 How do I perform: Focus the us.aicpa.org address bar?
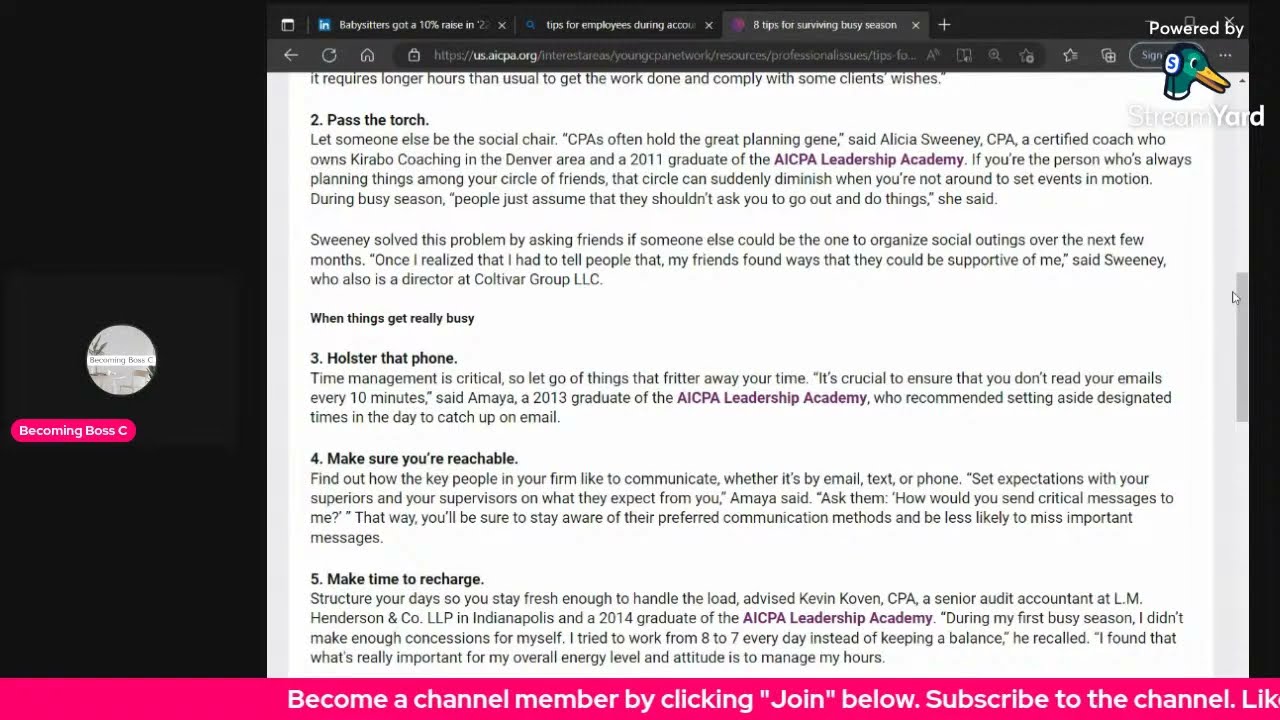point(674,55)
